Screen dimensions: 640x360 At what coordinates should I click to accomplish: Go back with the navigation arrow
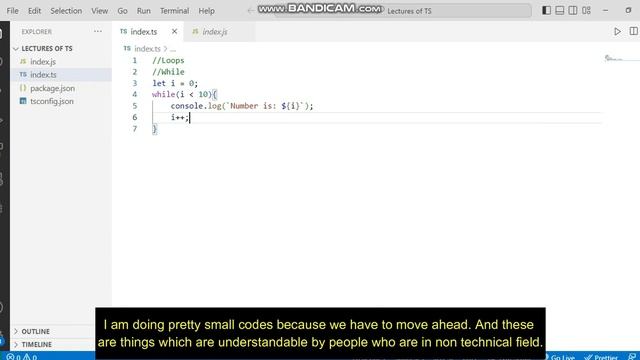(x=251, y=11)
